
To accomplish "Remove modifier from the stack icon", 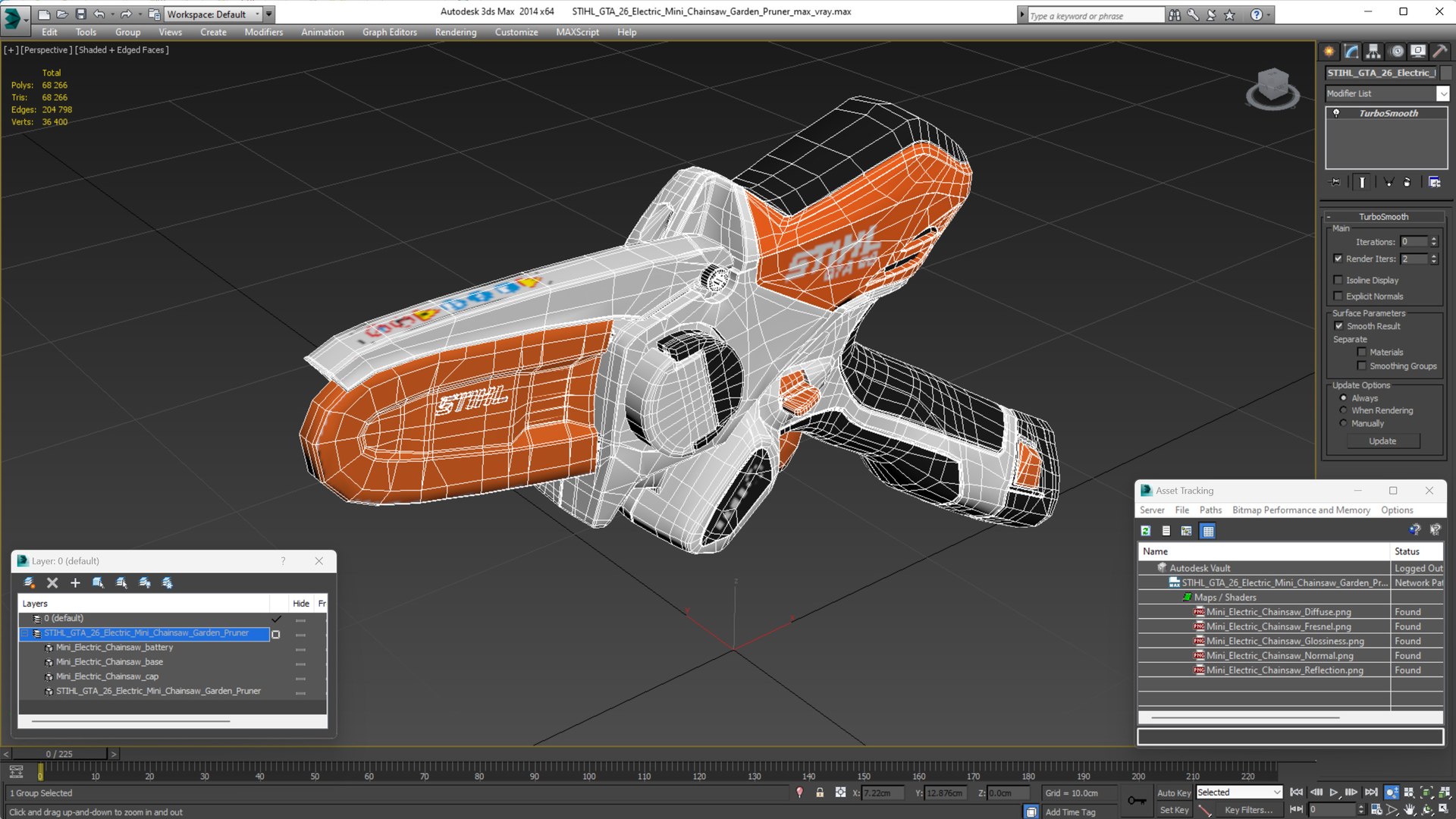I will (x=1407, y=182).
